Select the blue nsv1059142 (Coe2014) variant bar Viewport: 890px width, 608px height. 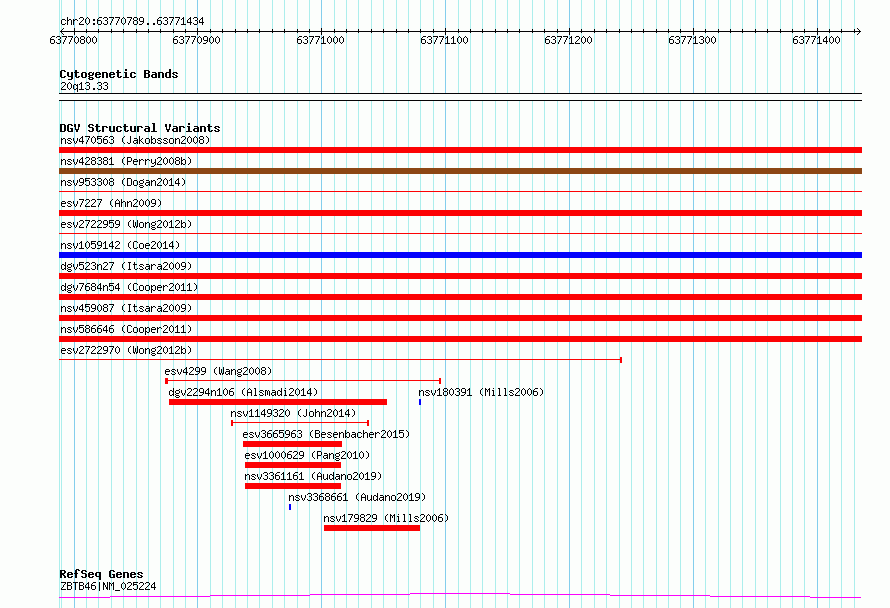(x=460, y=255)
